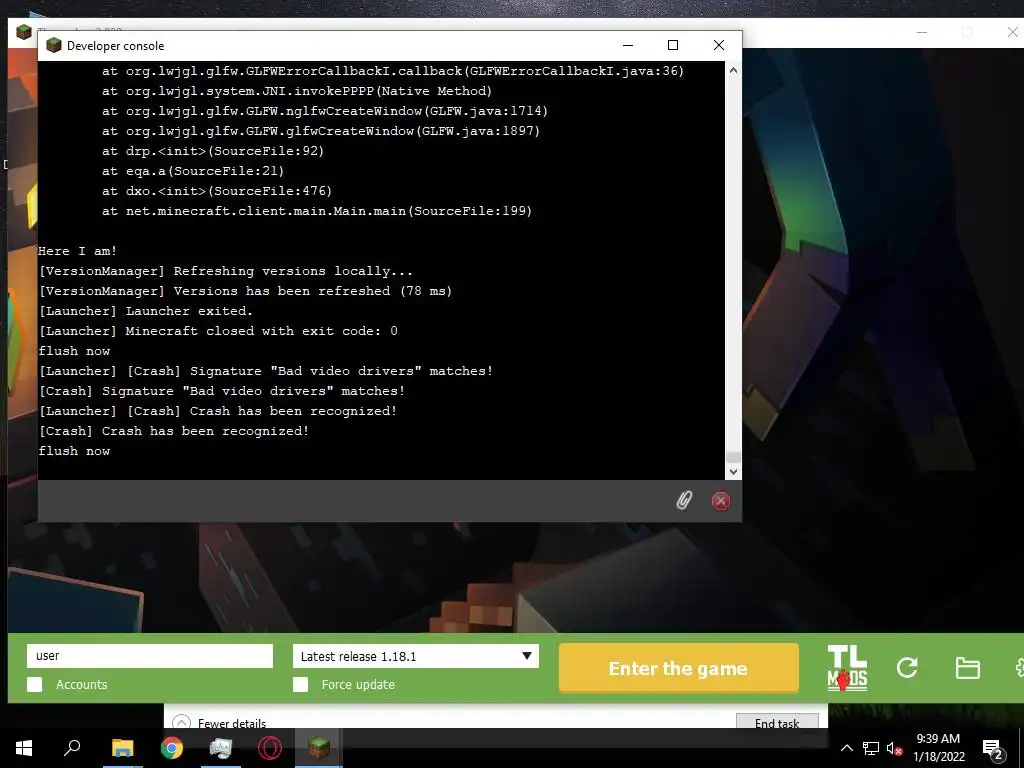The image size is (1024, 768).
Task: Open the game folder icon
Action: click(967, 668)
